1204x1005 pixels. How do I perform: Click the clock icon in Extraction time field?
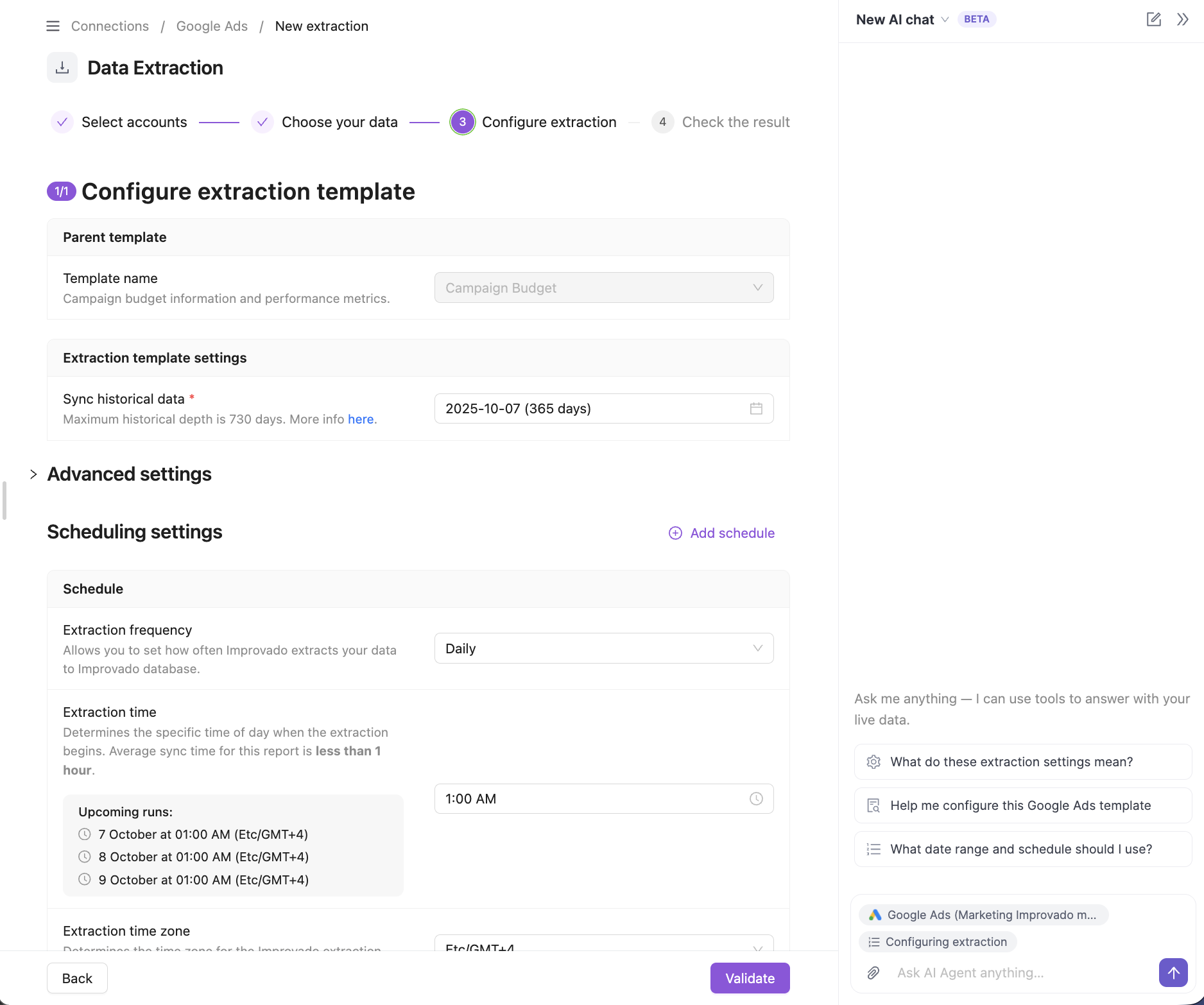tap(756, 799)
